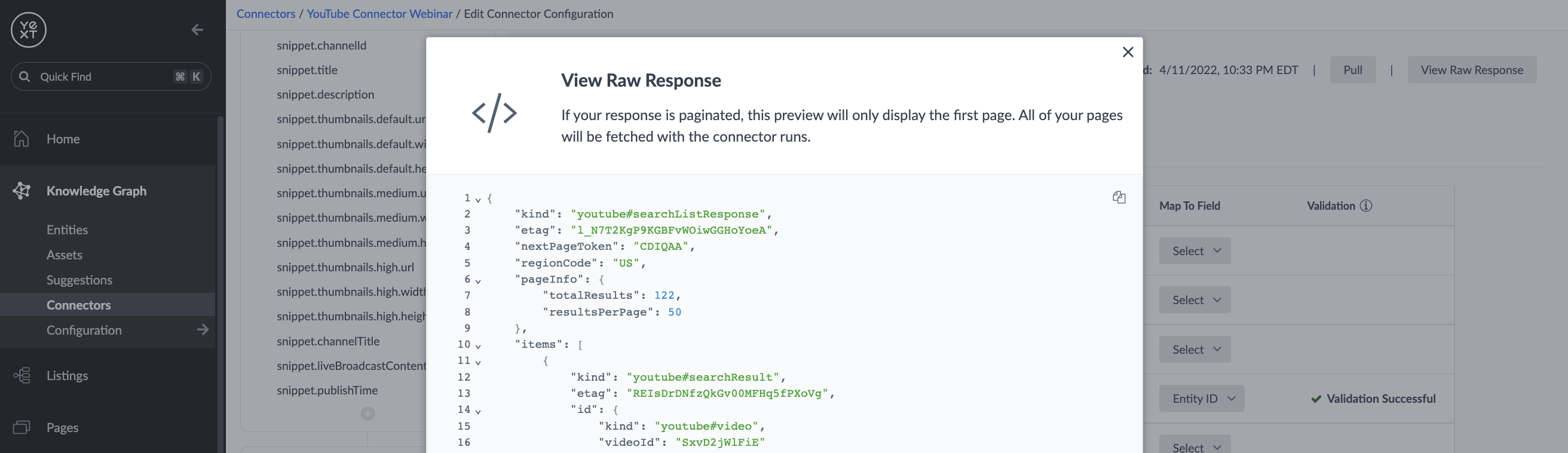Click the Pages icon
1568x453 pixels.
pos(22,427)
